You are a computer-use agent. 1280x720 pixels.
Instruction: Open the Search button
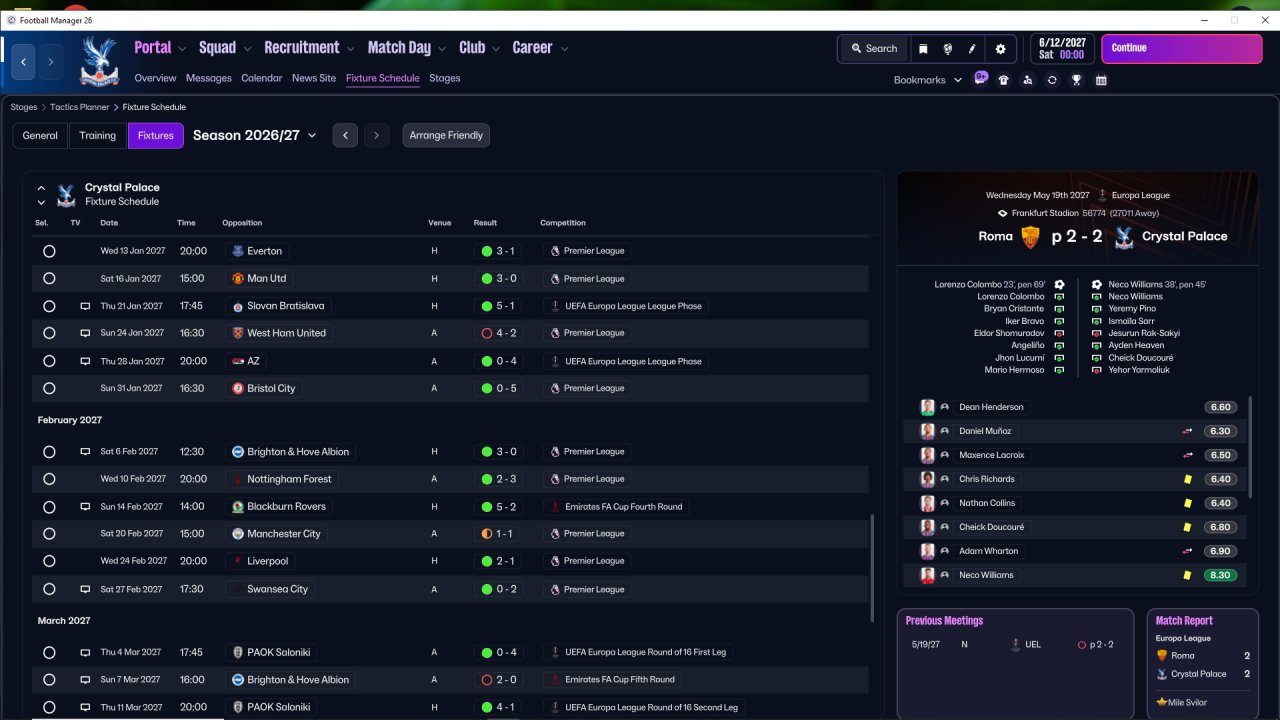coord(874,48)
